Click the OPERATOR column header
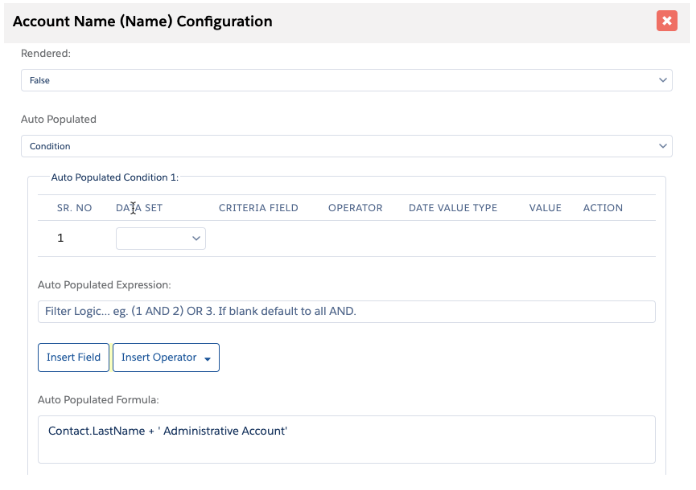This screenshot has height=490, width=696. point(355,208)
